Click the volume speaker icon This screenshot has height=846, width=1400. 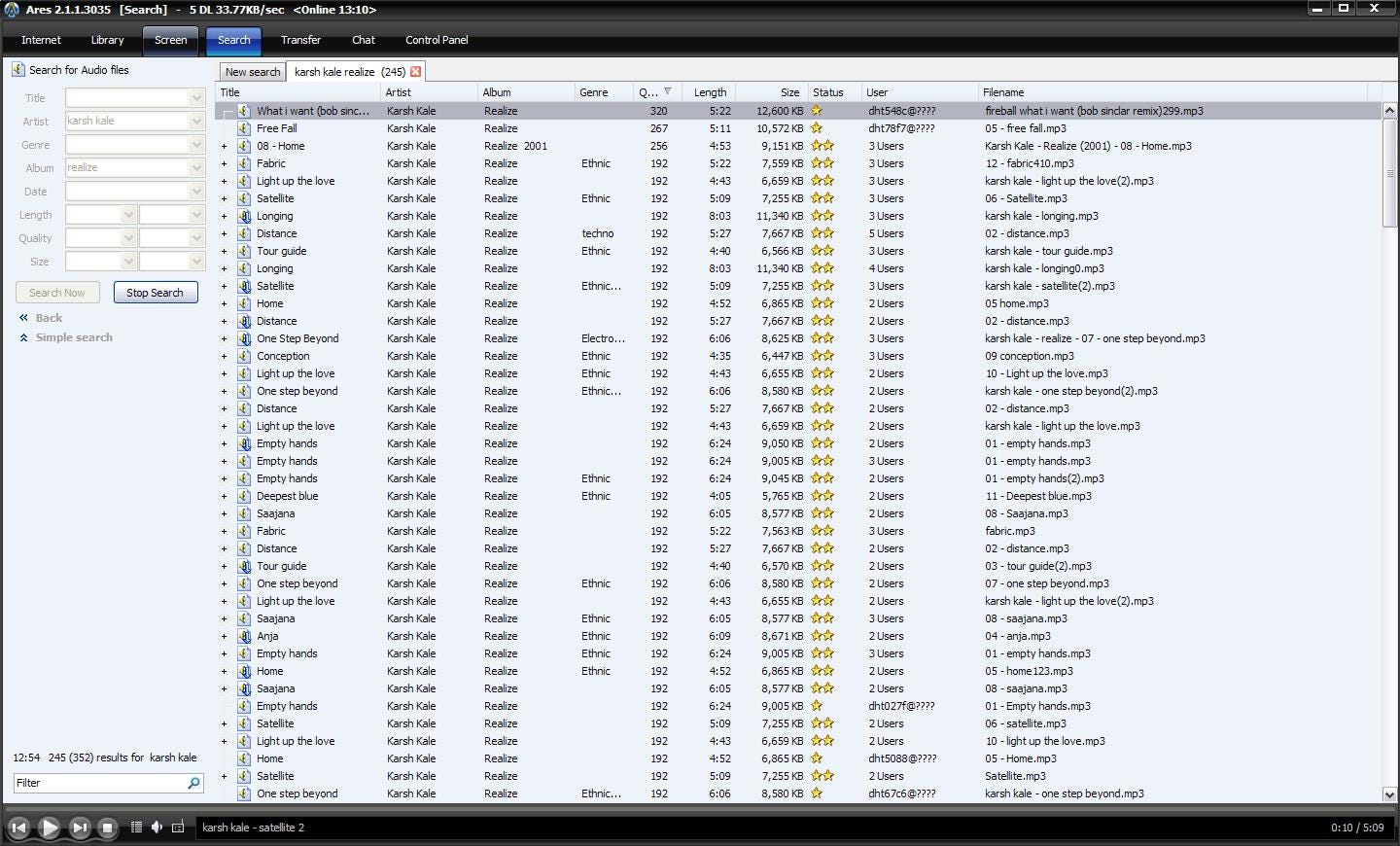click(x=157, y=828)
